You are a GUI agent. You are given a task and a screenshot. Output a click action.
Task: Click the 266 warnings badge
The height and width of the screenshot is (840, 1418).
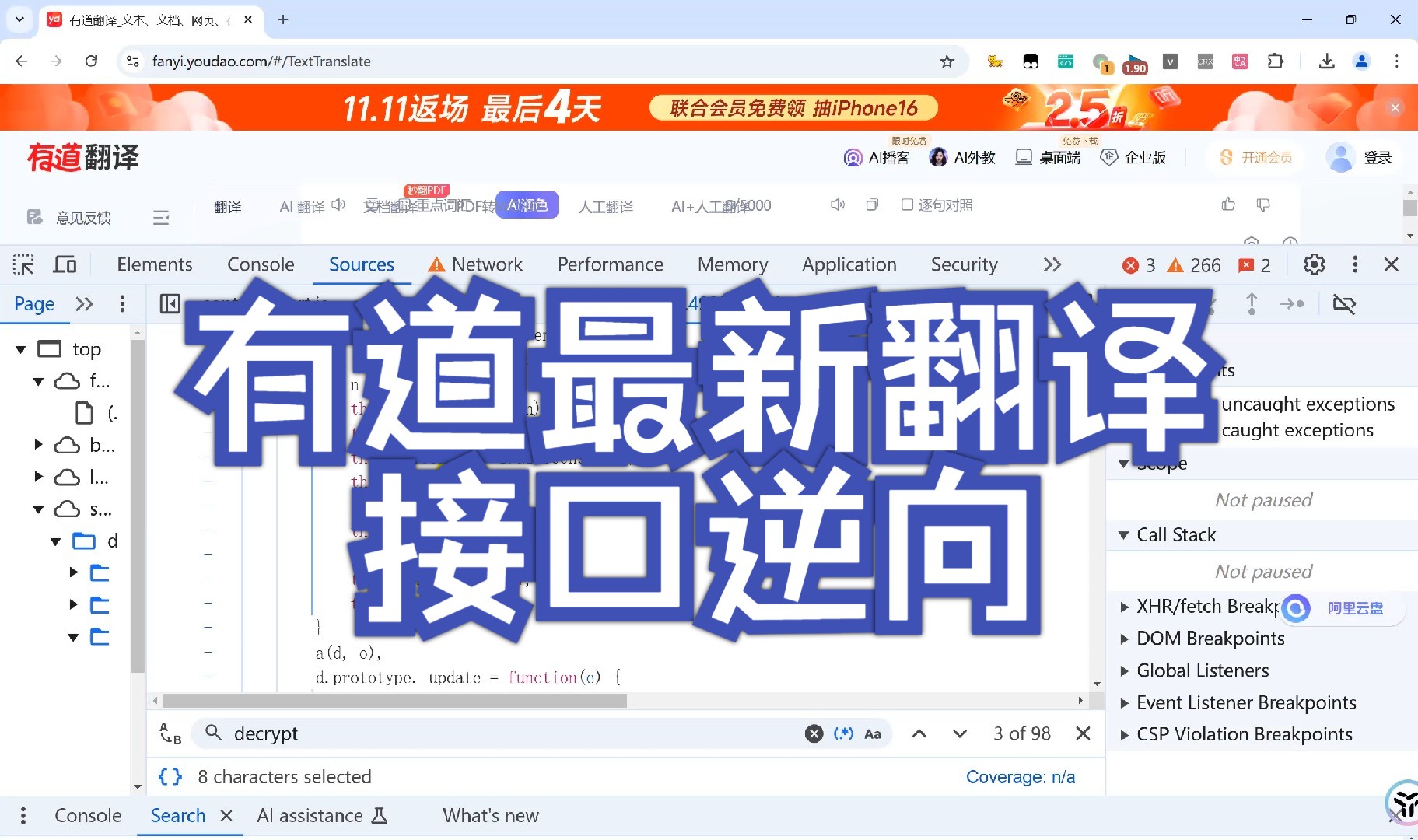point(1194,265)
